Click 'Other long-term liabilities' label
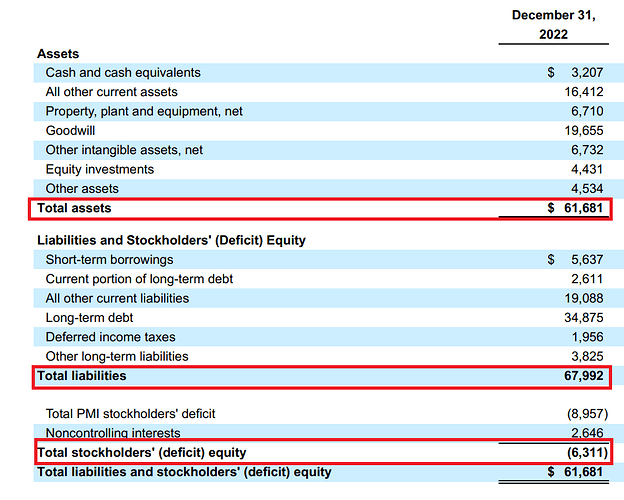The image size is (624, 500). (117, 357)
